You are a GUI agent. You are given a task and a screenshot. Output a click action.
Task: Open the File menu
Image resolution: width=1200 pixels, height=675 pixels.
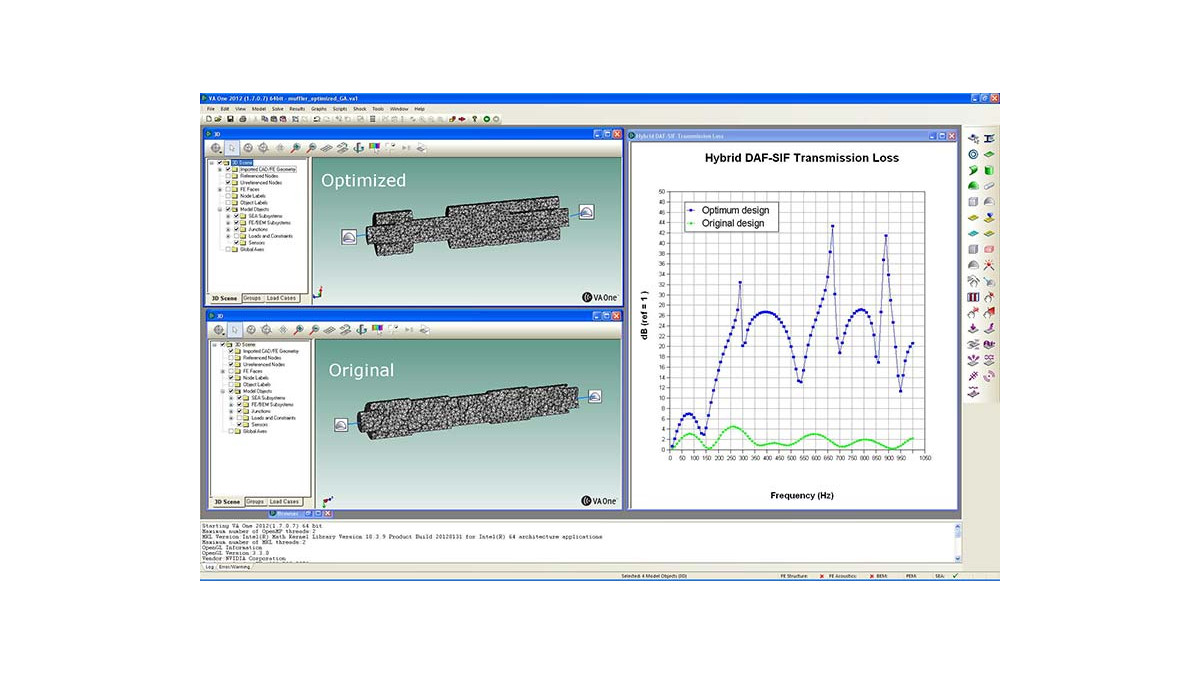(x=210, y=108)
